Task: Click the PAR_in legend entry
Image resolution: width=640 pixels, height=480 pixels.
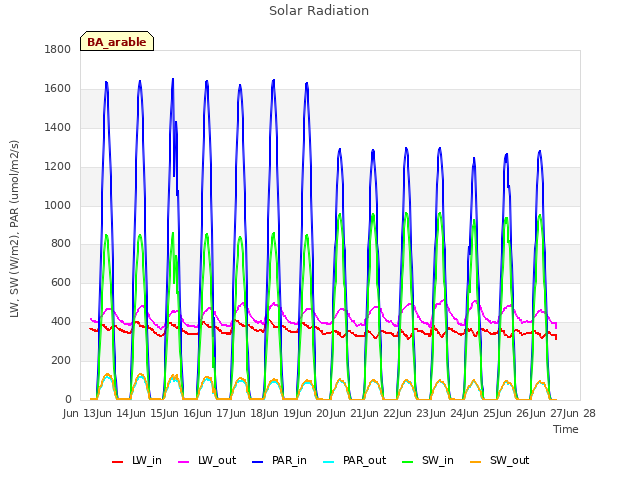Action: 279,461
